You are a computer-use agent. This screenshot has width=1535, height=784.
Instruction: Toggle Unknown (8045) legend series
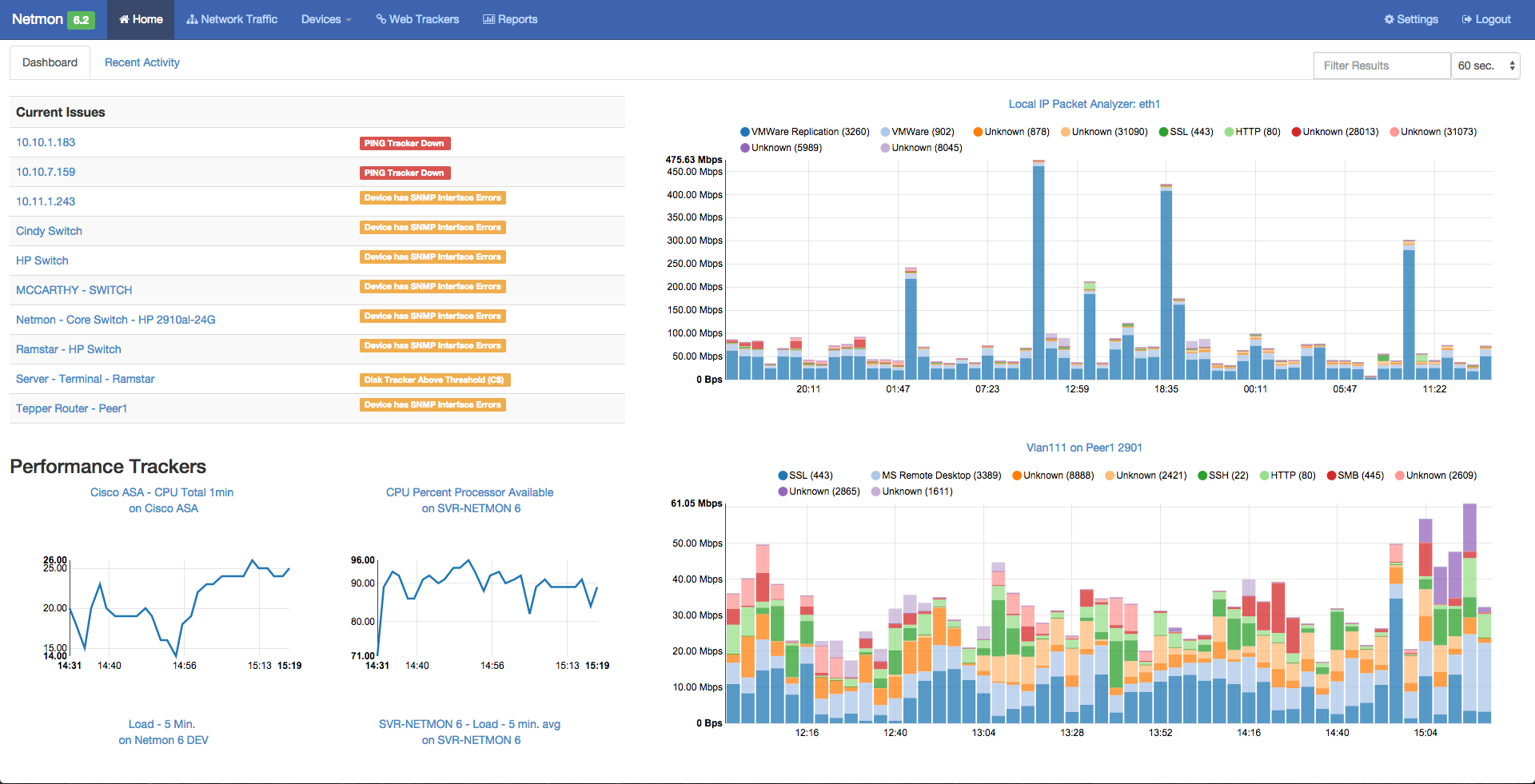pos(922,148)
